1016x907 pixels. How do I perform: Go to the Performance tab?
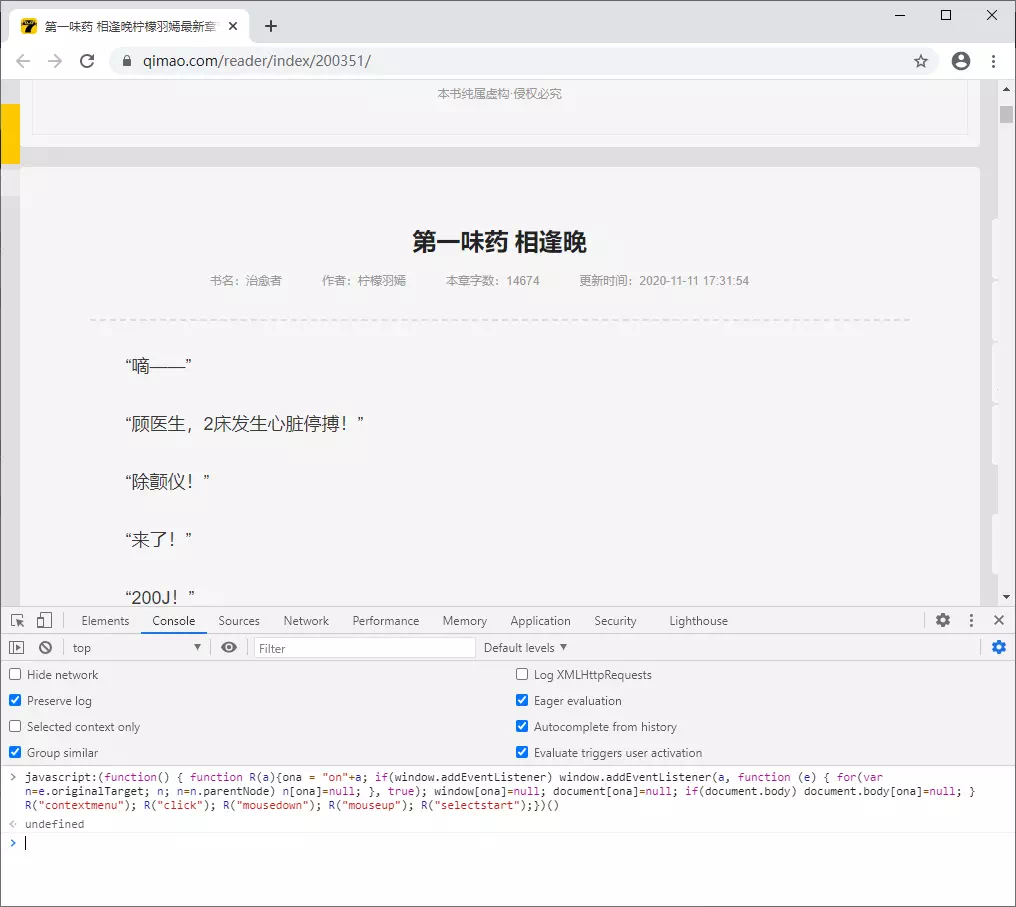(x=386, y=621)
